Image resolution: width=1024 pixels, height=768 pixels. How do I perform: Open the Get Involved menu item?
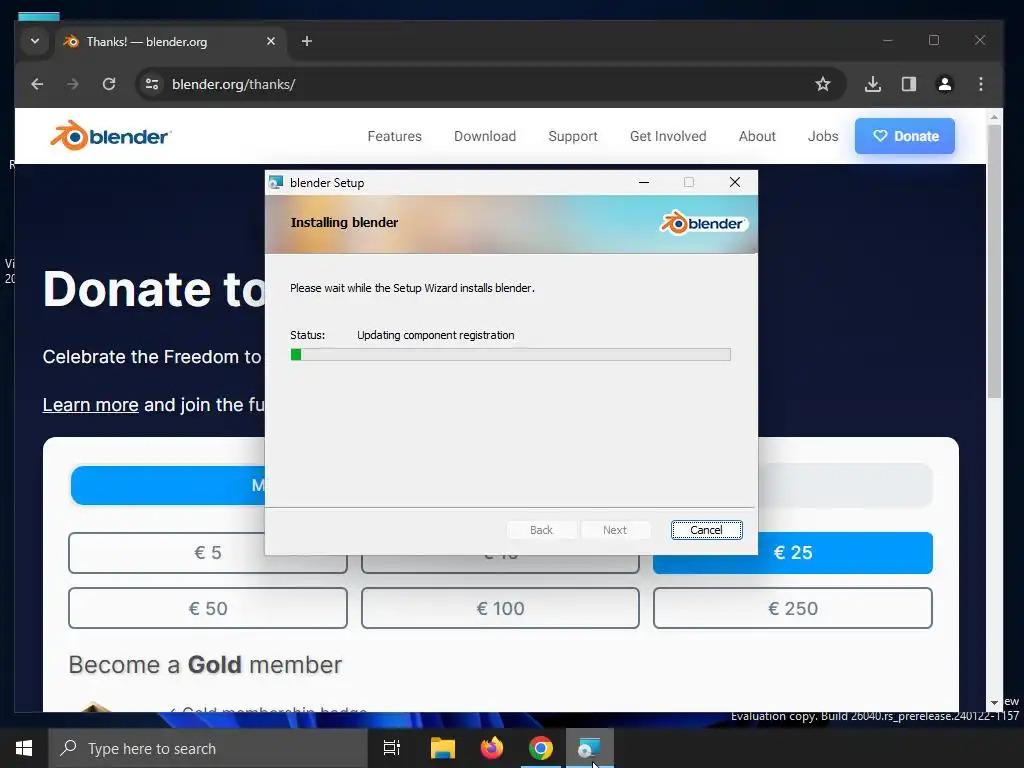[668, 136]
